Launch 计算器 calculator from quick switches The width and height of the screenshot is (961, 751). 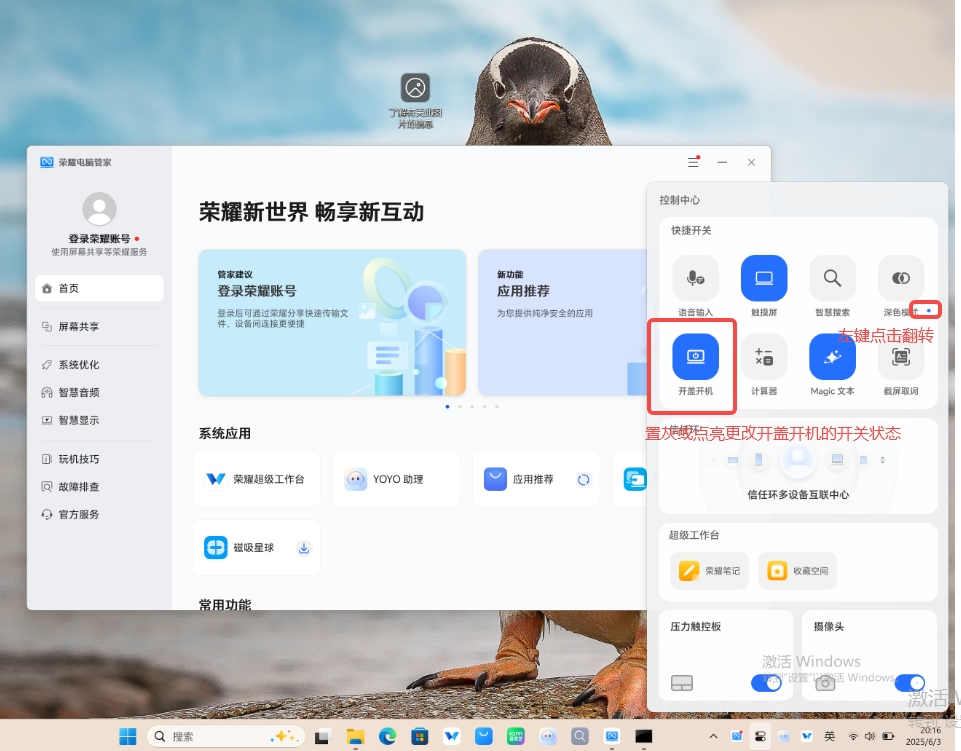pos(764,356)
